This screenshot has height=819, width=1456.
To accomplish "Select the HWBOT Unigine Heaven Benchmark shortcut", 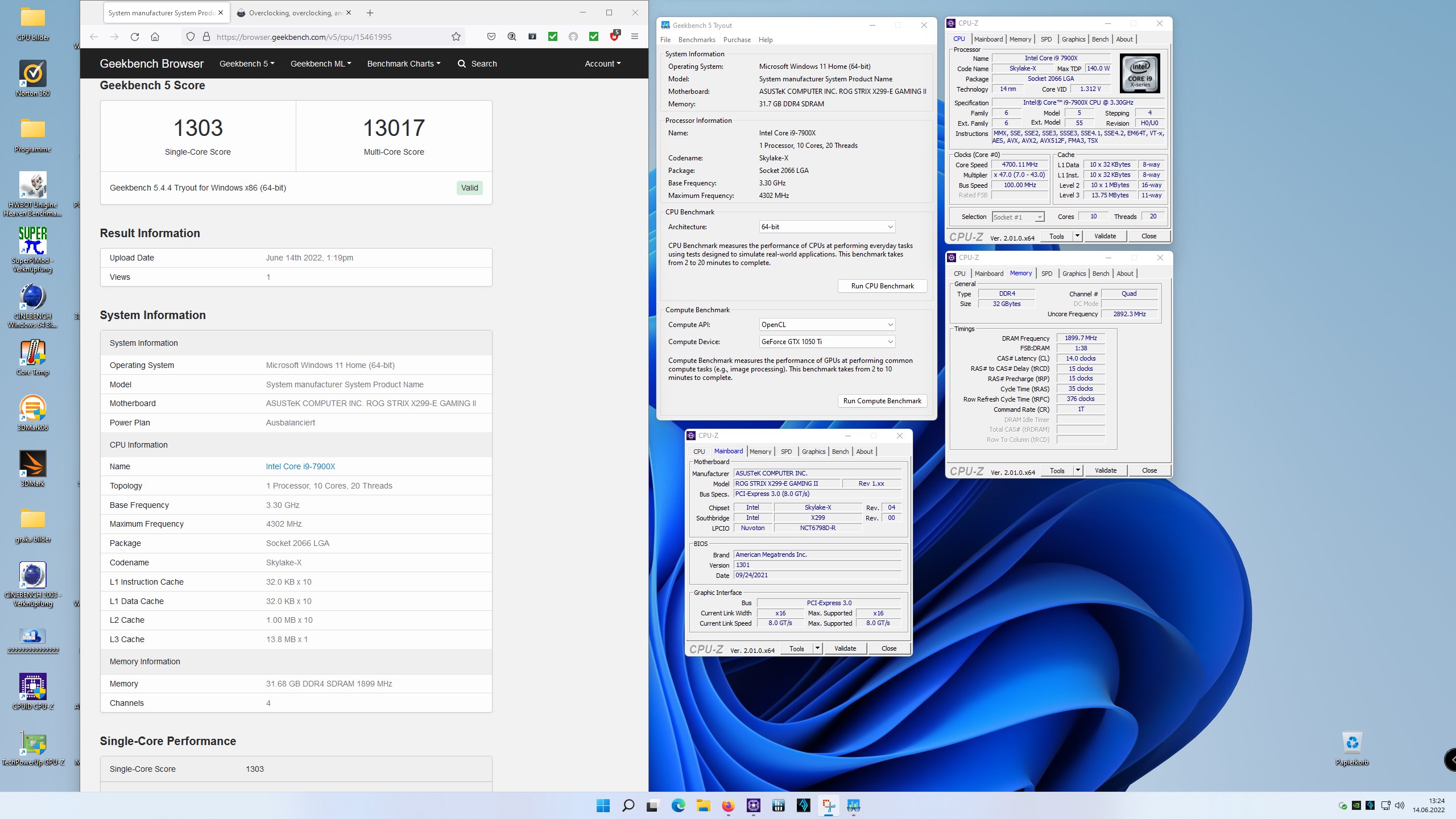I will pyautogui.click(x=33, y=193).
